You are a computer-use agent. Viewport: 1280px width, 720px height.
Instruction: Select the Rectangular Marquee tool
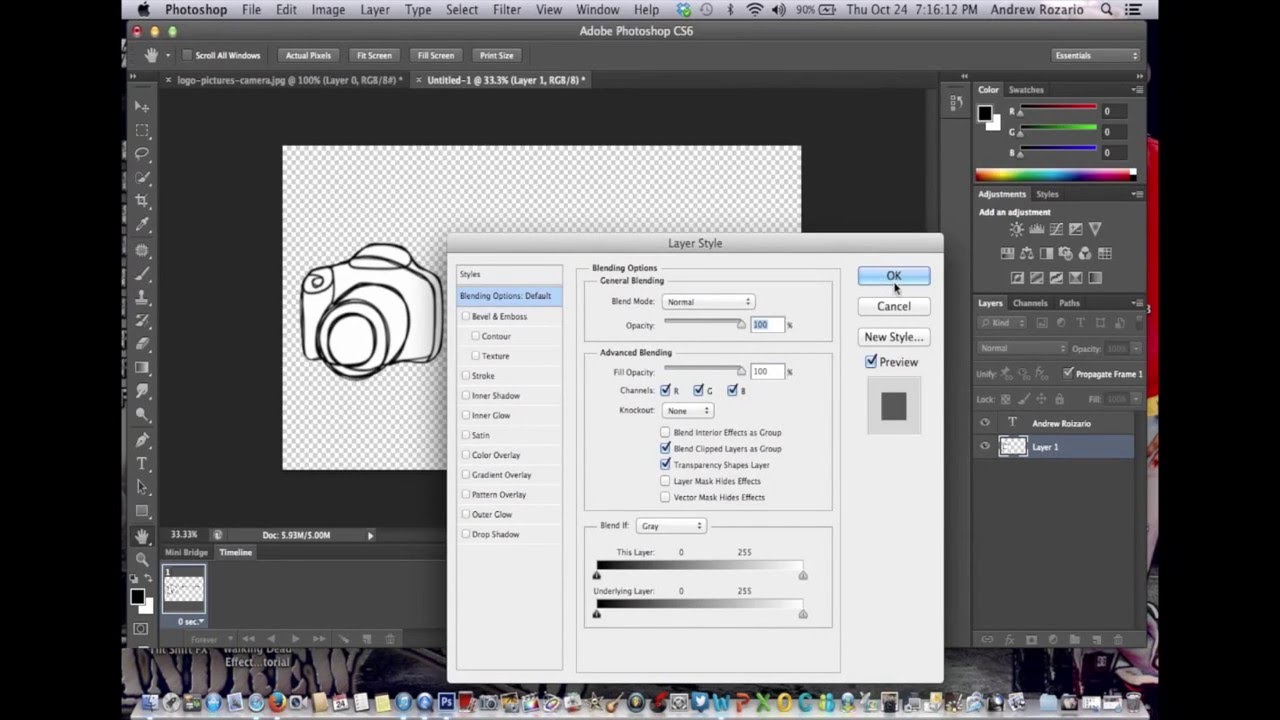tap(142, 130)
